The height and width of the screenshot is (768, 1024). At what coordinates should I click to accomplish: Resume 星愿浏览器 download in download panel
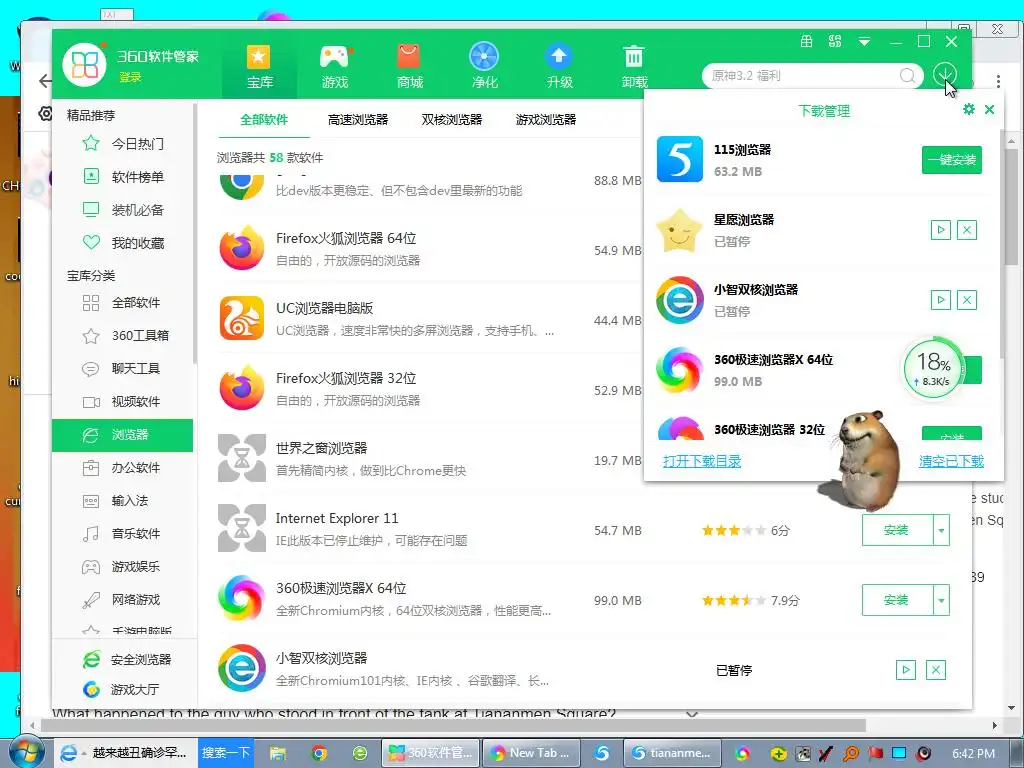(x=940, y=230)
